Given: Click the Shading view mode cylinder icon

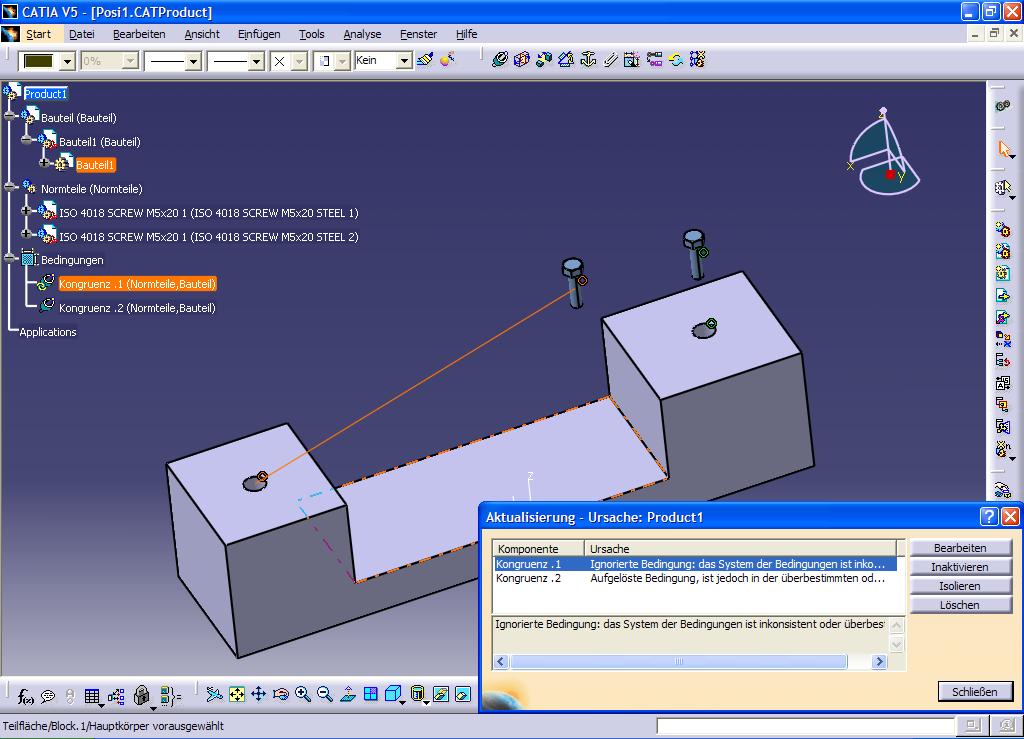Looking at the screenshot, I should 418,694.
